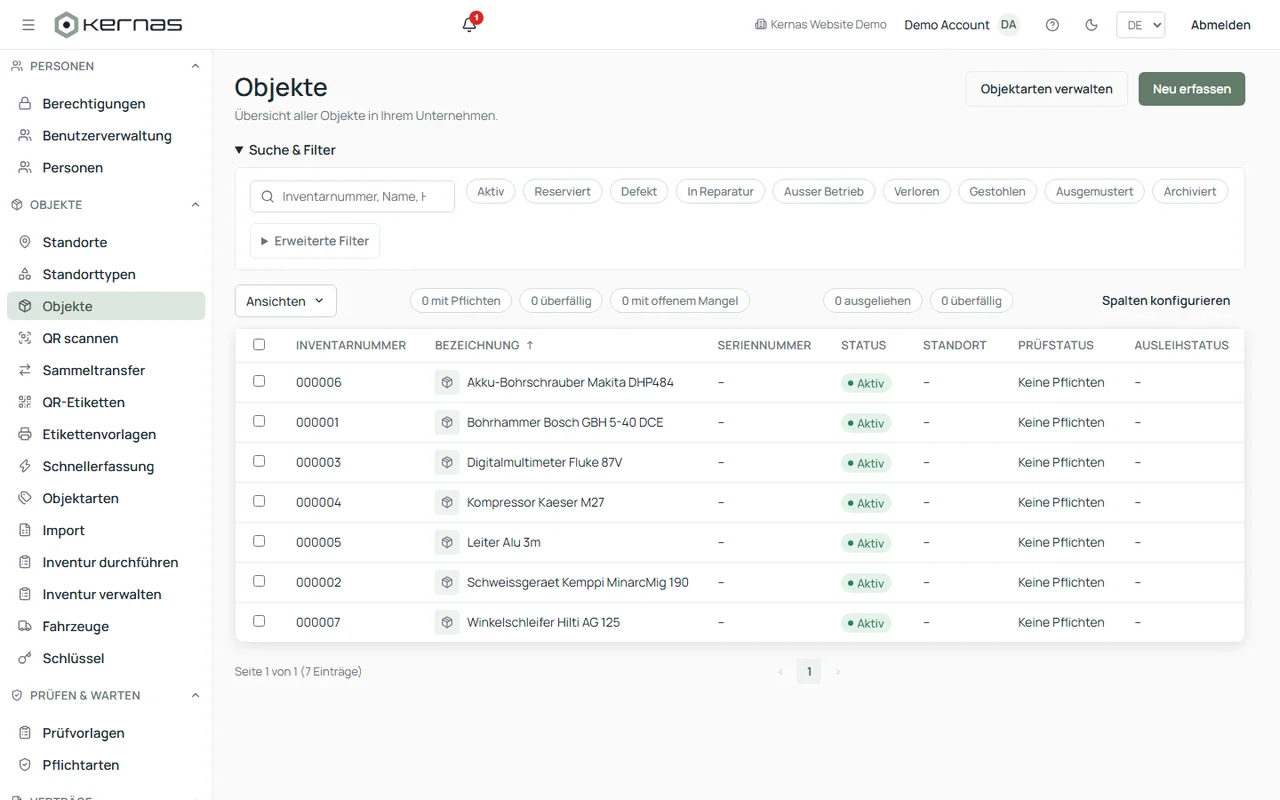Sort by the Bezeichnung column
The width and height of the screenshot is (1280, 800).
(x=484, y=345)
